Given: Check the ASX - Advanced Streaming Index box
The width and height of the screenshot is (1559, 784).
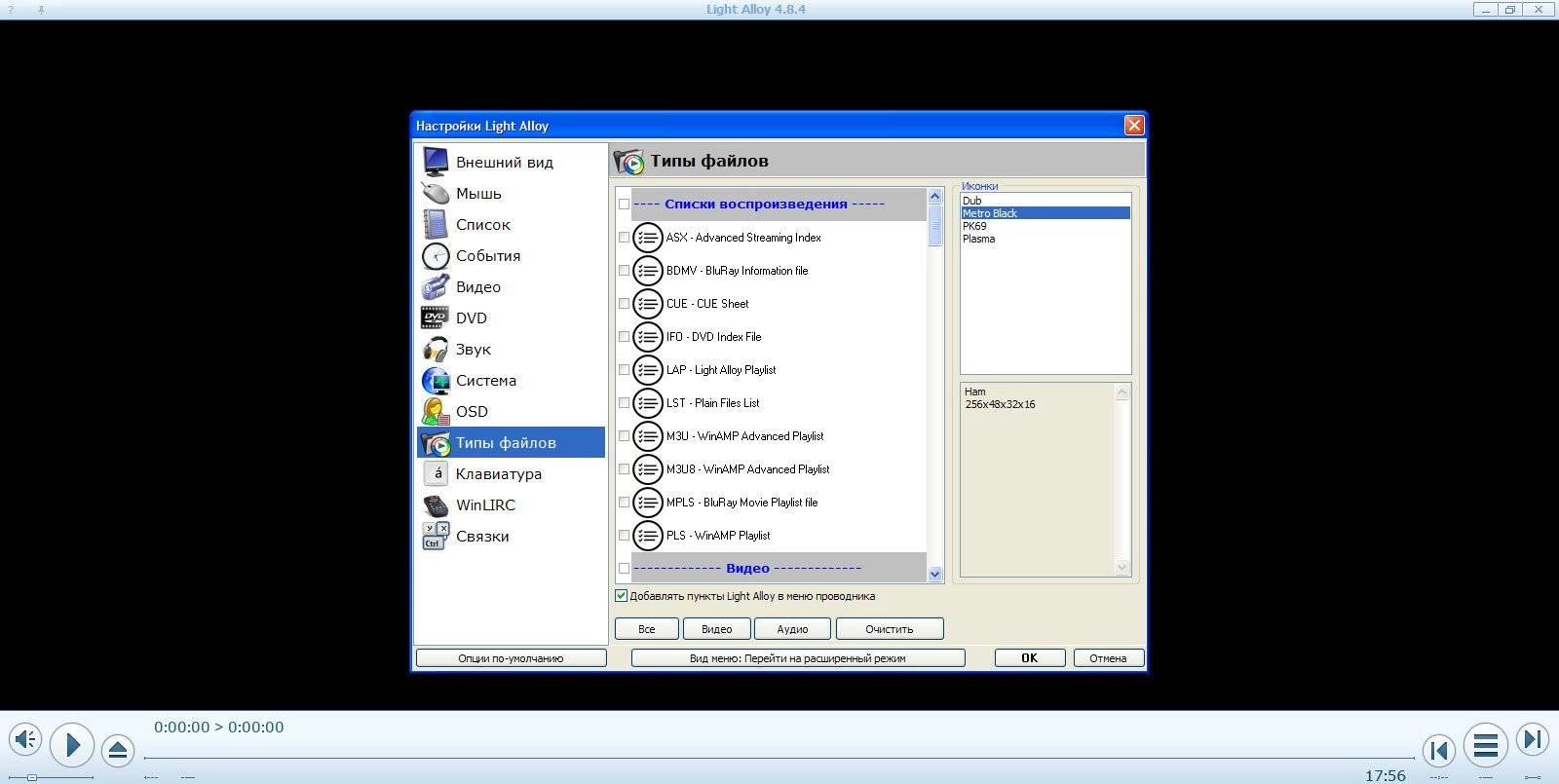Looking at the screenshot, I should tap(624, 238).
